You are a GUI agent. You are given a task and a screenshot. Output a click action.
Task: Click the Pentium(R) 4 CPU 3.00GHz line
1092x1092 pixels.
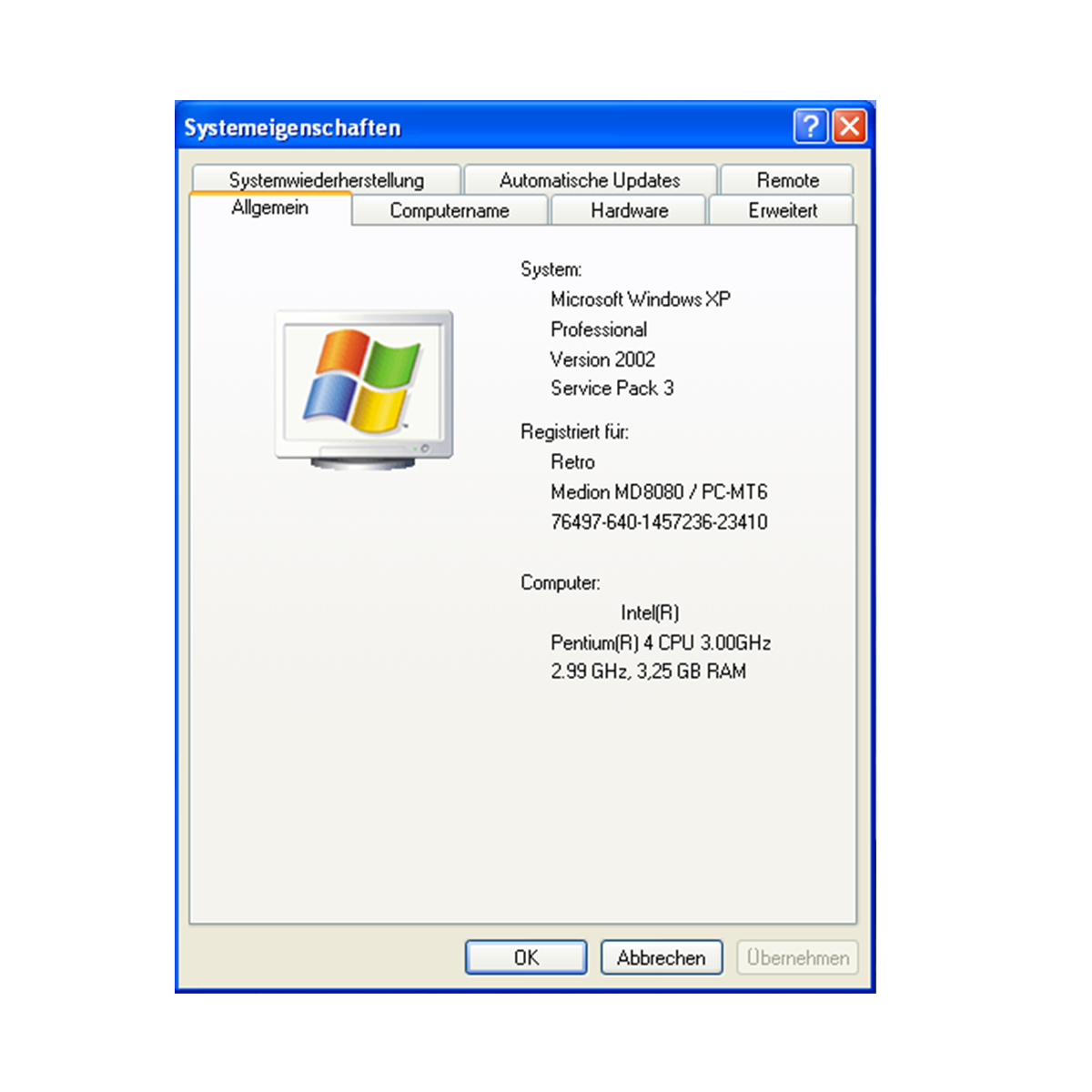click(661, 643)
